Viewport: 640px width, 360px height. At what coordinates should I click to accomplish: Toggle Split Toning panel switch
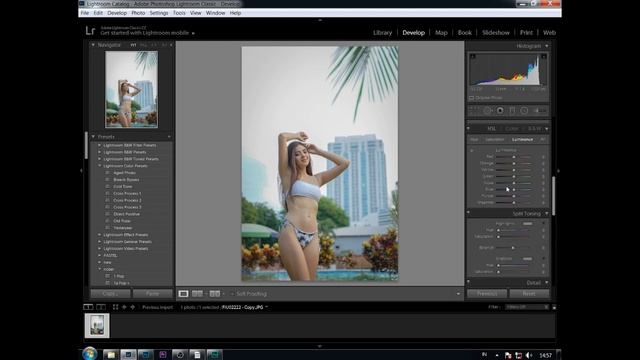[x=469, y=213]
